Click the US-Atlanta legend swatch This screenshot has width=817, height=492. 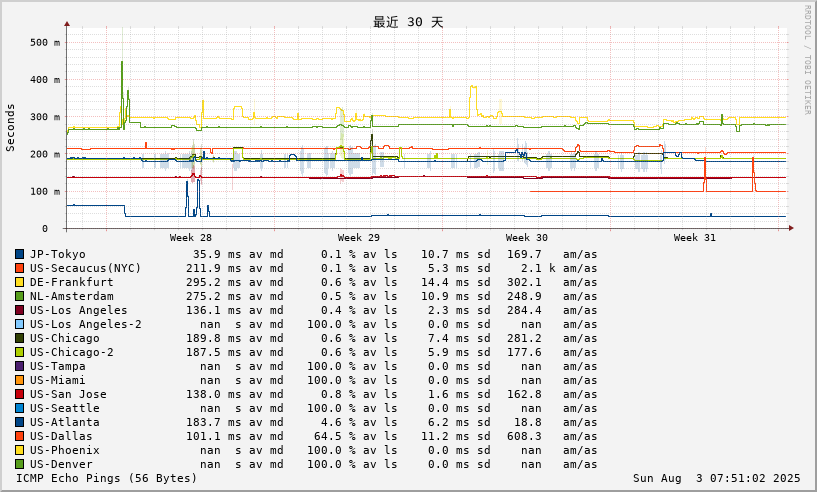coord(19,422)
